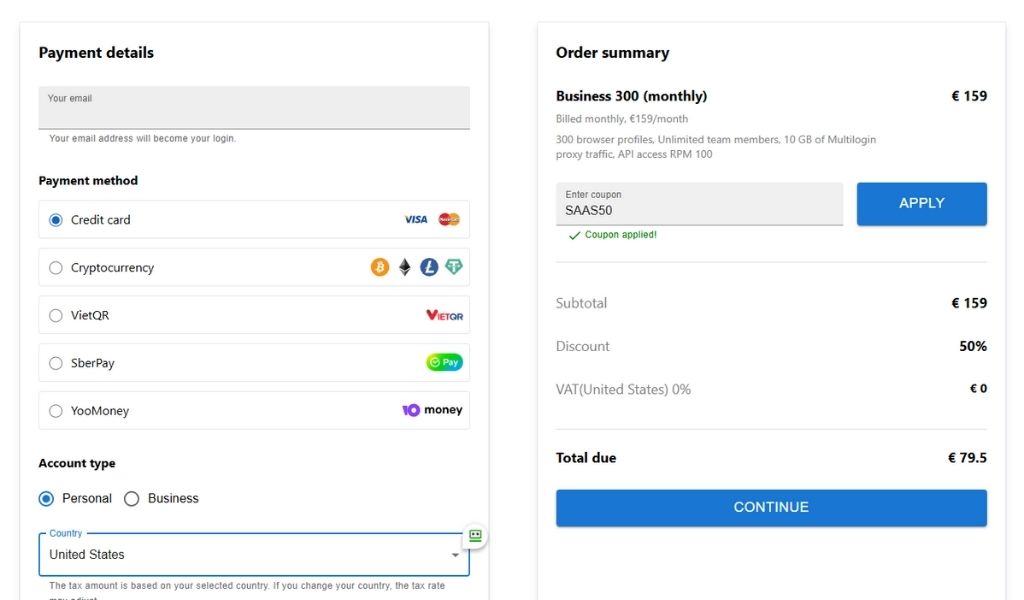1024x600 pixels.
Task: Open the Country dropdown arrow
Action: point(455,555)
